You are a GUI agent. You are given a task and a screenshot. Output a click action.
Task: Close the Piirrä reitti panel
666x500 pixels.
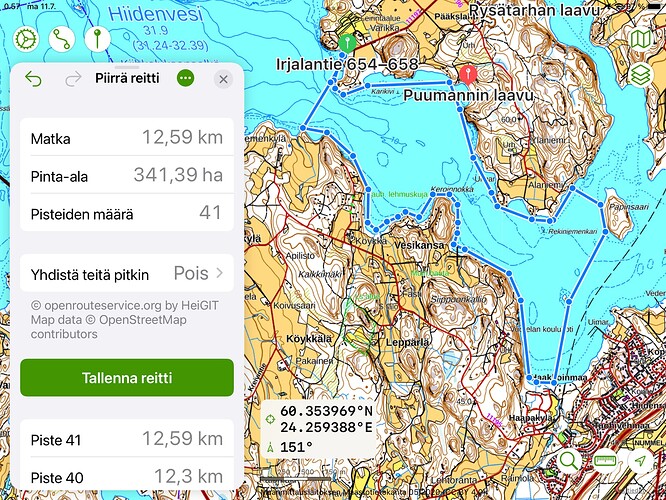[x=223, y=79]
